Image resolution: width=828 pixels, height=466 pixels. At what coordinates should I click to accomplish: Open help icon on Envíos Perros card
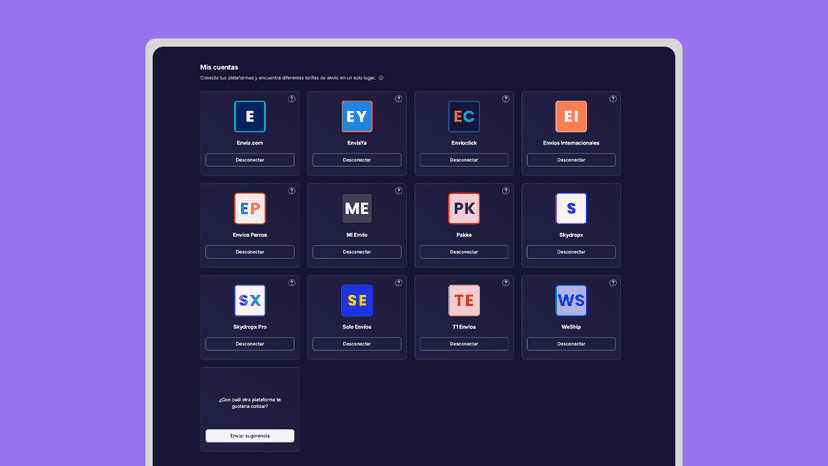[x=291, y=191]
